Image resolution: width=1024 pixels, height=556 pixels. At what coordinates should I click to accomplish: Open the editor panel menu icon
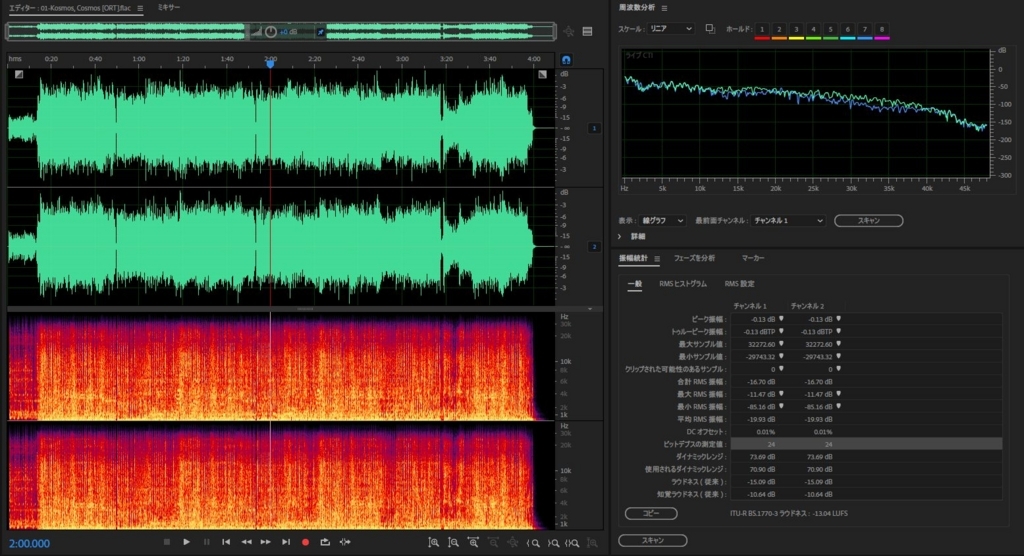pos(140,8)
